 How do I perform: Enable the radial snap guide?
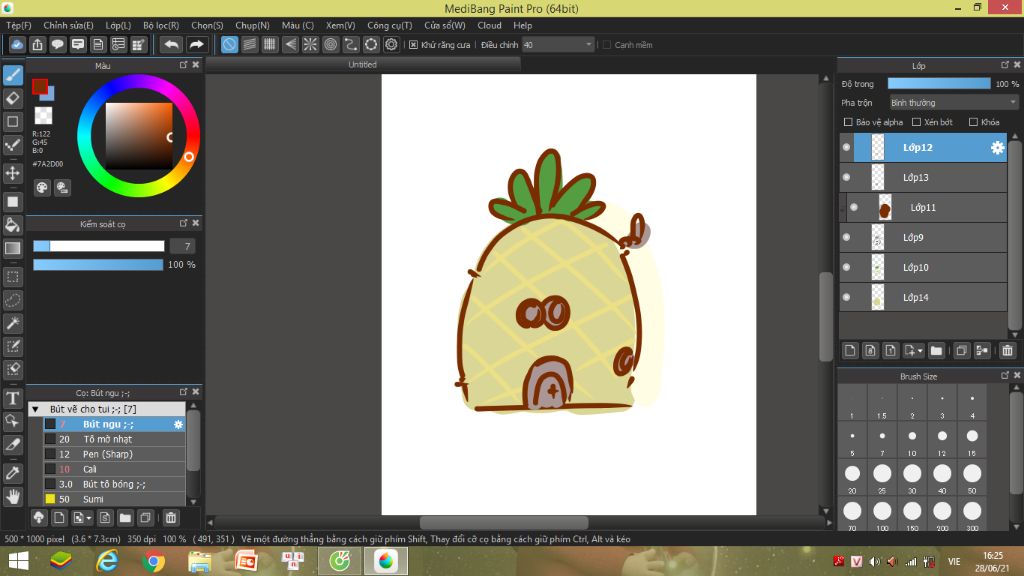[x=310, y=44]
